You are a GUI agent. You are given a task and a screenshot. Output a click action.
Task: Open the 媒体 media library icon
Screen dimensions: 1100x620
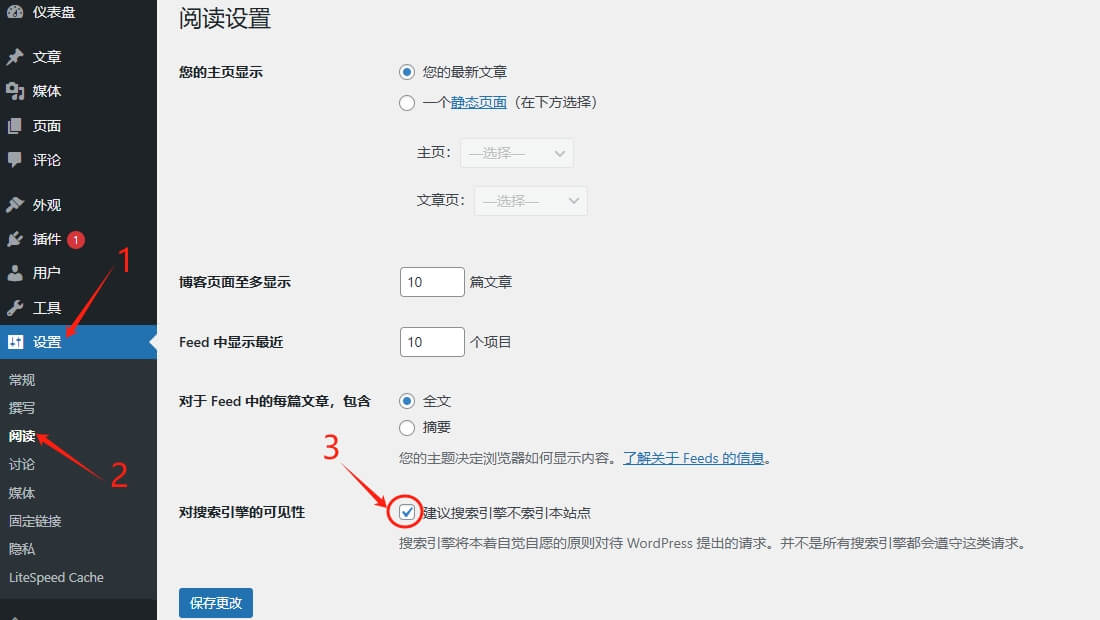15,92
